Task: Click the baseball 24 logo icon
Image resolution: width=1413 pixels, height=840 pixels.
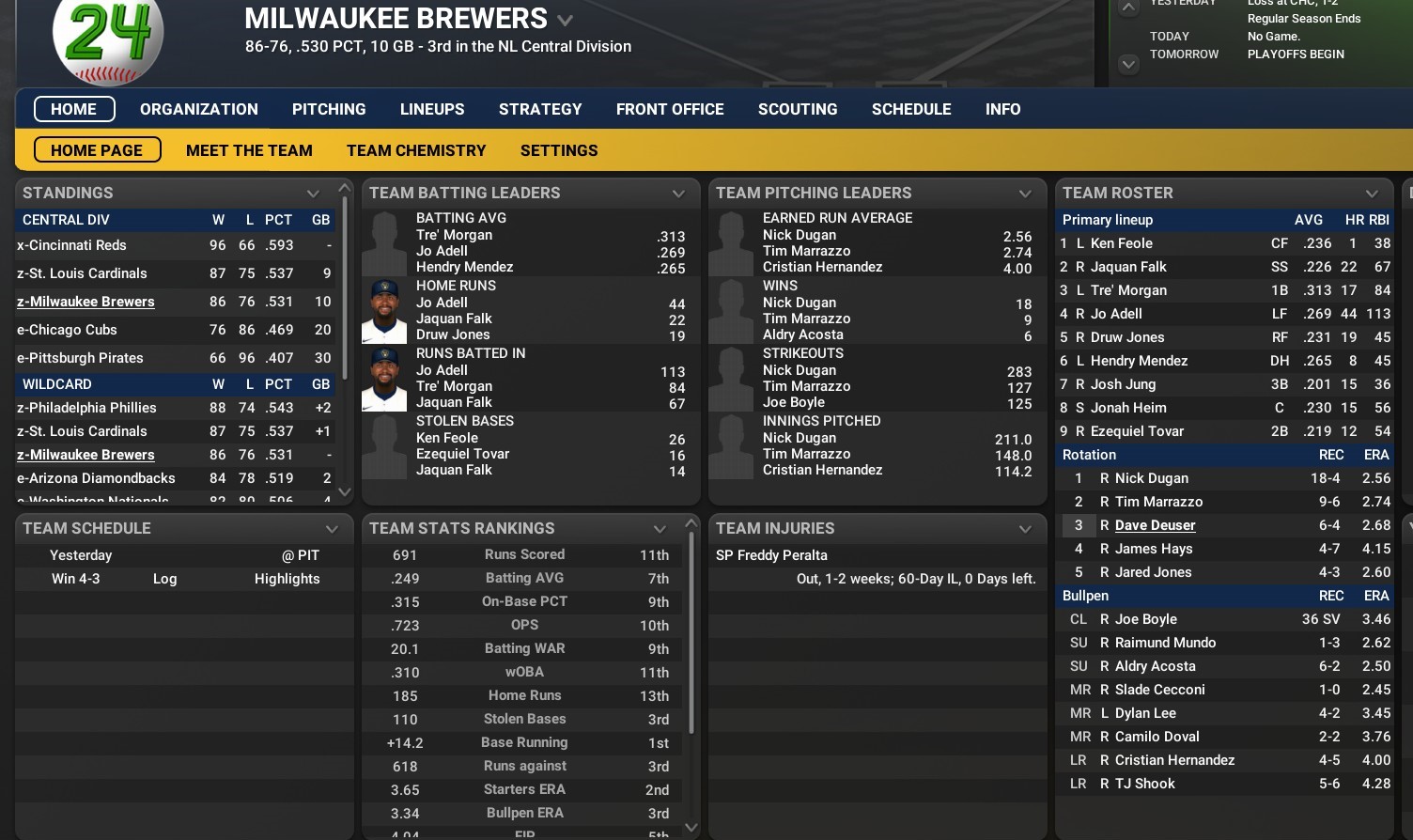Action: coord(108,38)
